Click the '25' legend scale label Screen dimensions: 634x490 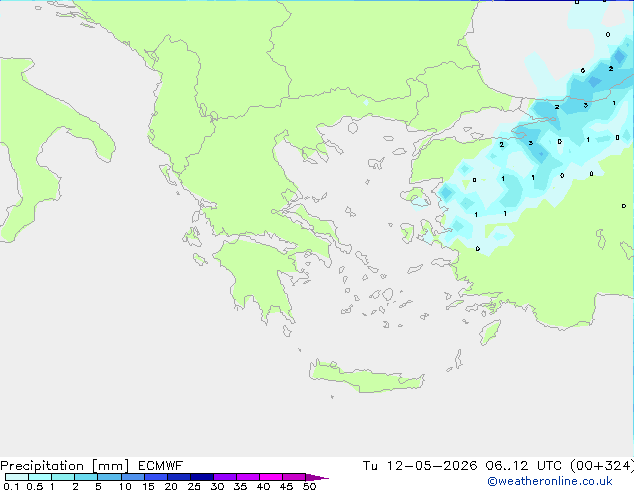[x=194, y=486]
